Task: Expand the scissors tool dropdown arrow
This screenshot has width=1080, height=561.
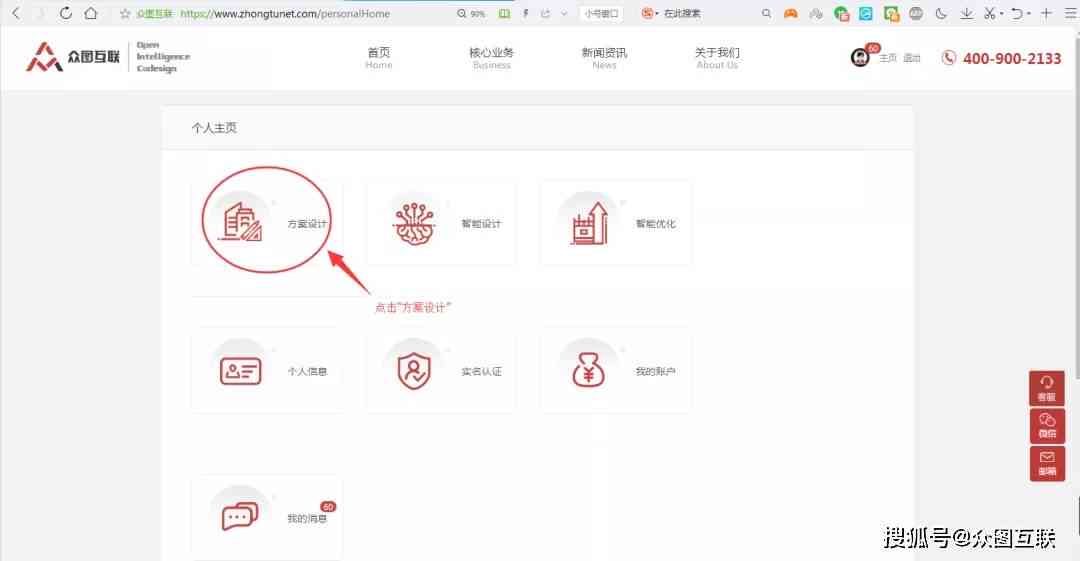Action: (1001, 14)
